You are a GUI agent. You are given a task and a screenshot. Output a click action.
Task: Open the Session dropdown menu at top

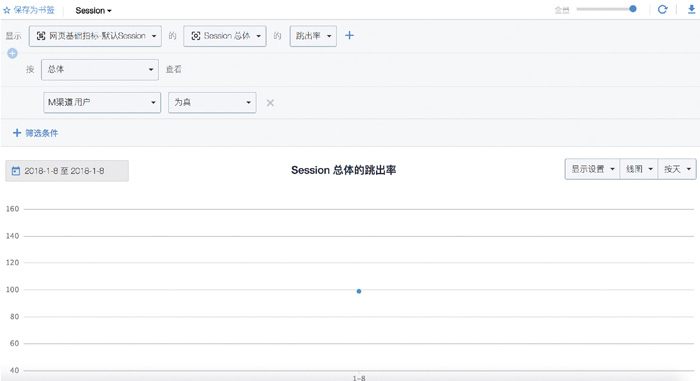click(93, 10)
